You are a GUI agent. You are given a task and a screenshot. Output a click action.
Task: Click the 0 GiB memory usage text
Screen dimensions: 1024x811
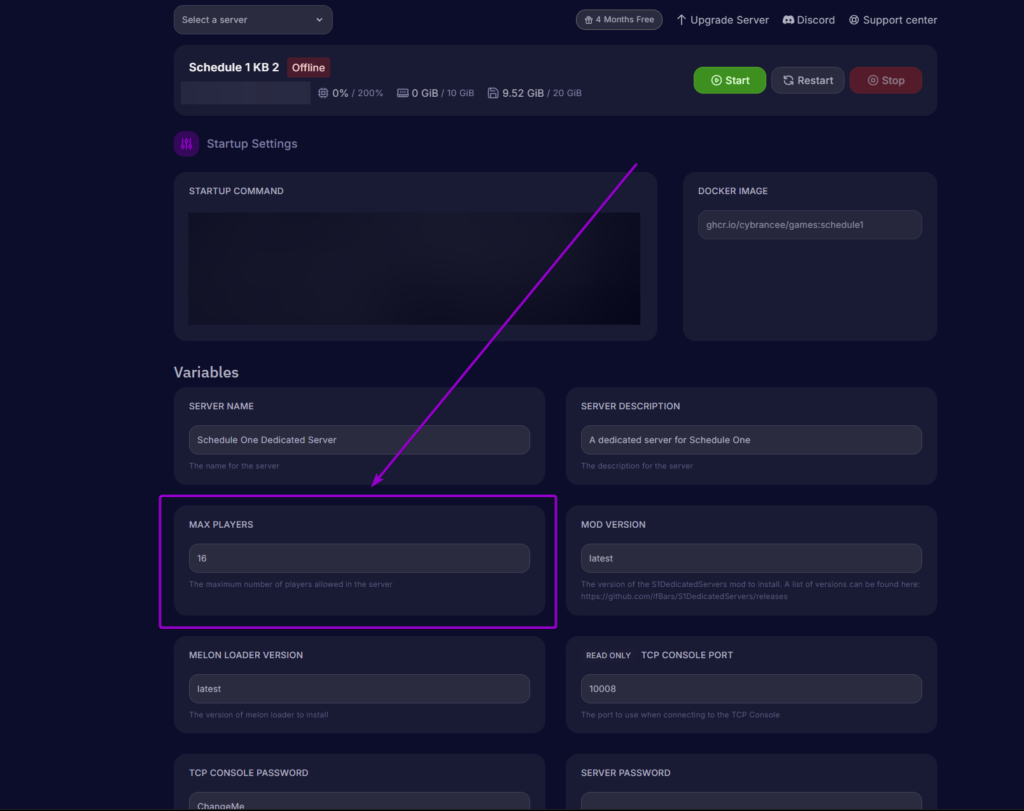(x=424, y=93)
